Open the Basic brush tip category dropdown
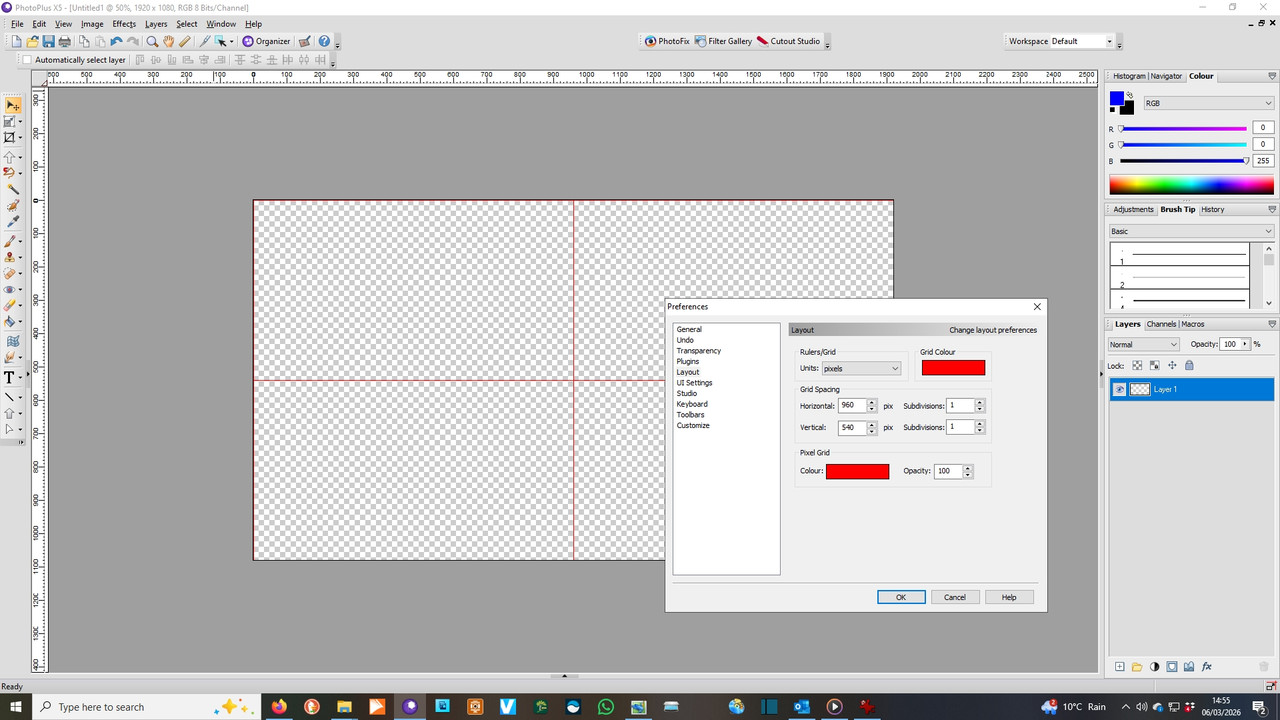1280x720 pixels. click(1191, 231)
